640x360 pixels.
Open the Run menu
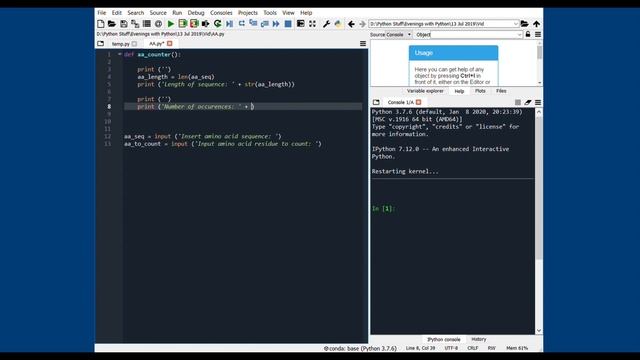tap(177, 13)
